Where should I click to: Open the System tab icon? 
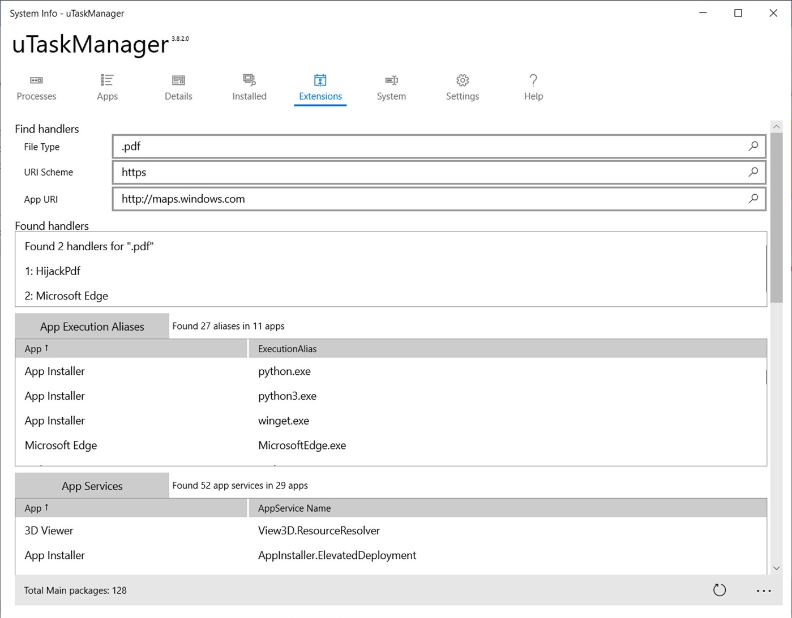point(391,80)
